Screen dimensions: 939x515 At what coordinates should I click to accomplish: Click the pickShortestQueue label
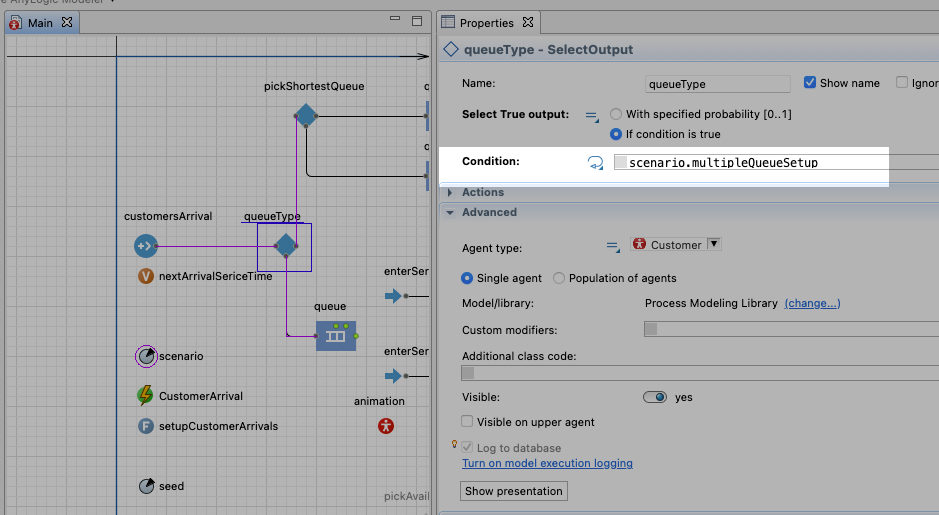tap(314, 86)
